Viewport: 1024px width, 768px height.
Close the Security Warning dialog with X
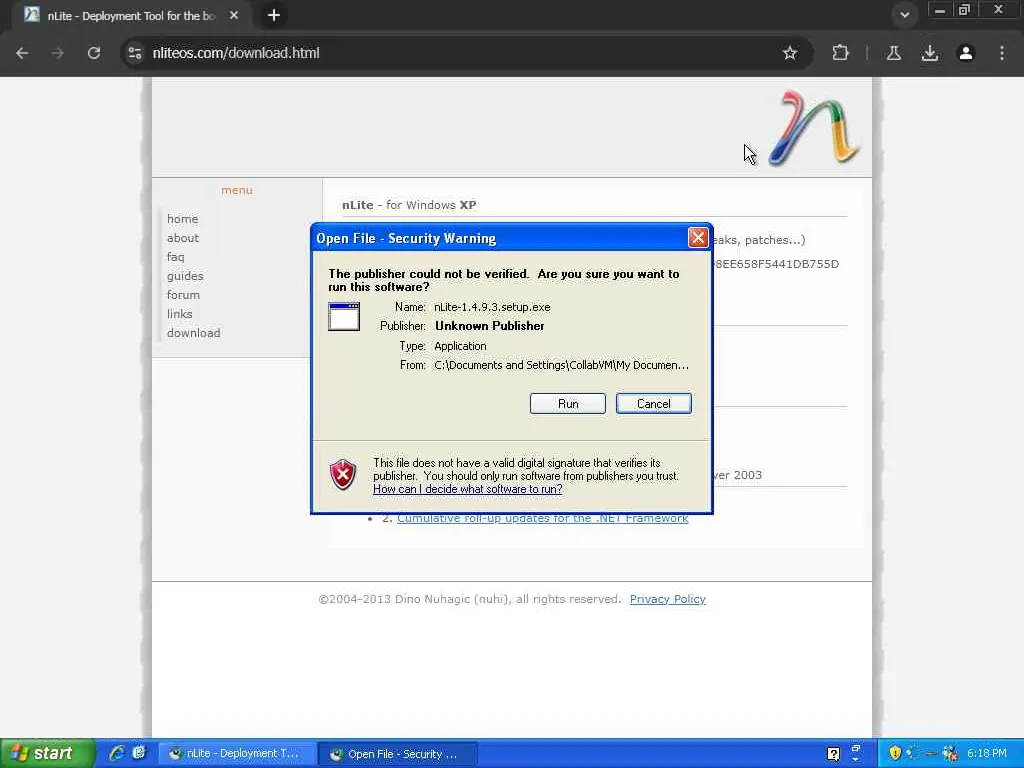(x=697, y=238)
